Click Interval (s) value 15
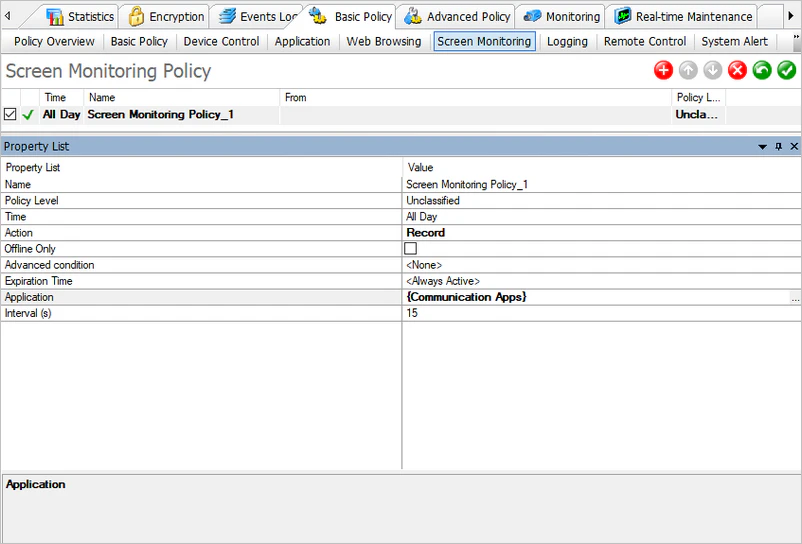Screen dimensions: 802x544 (x=602, y=313)
